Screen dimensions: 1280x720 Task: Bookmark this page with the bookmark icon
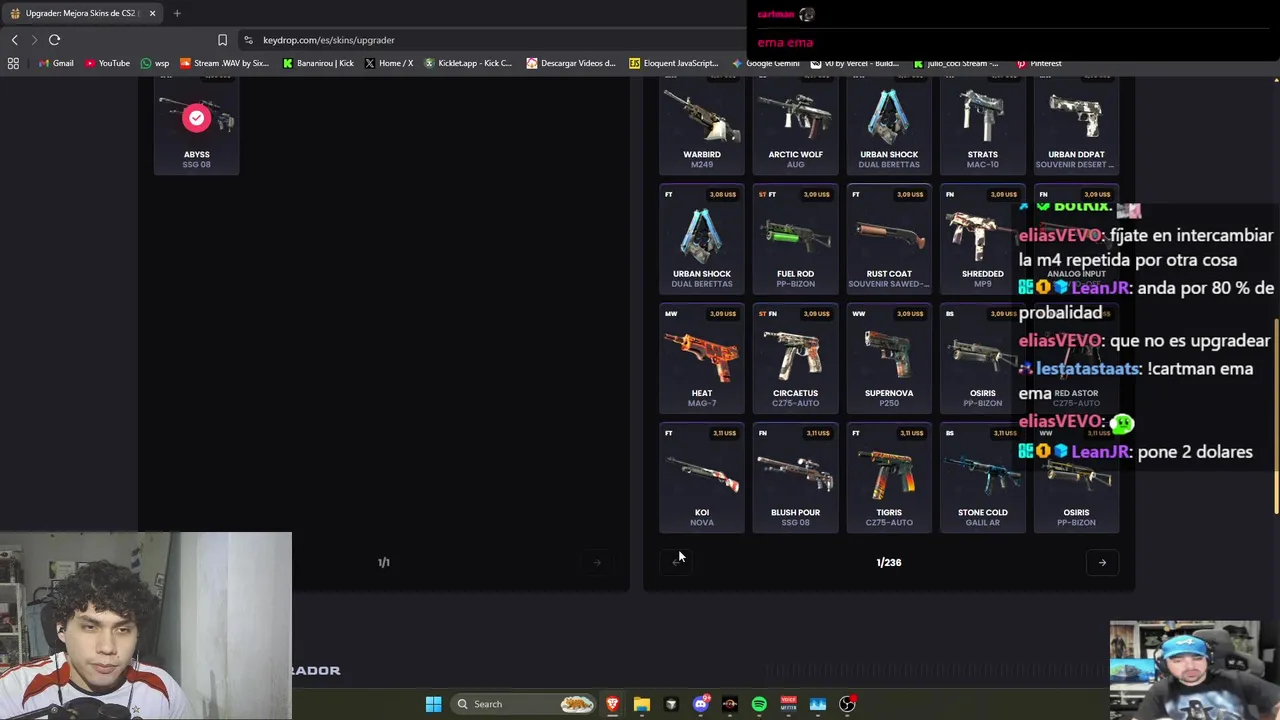click(222, 40)
